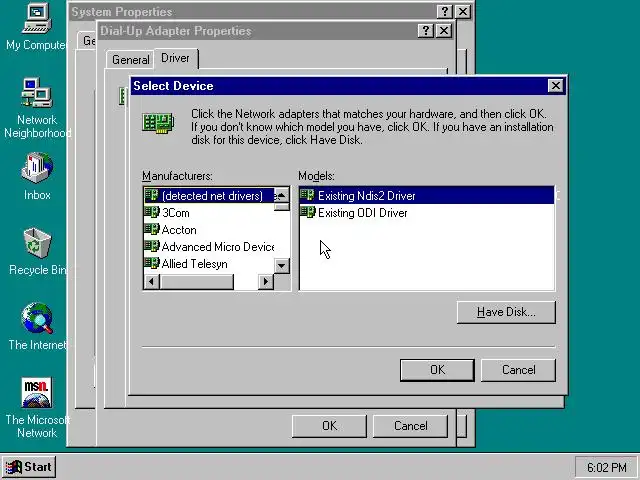Select 3Com in Manufacturers list

[x=209, y=213]
